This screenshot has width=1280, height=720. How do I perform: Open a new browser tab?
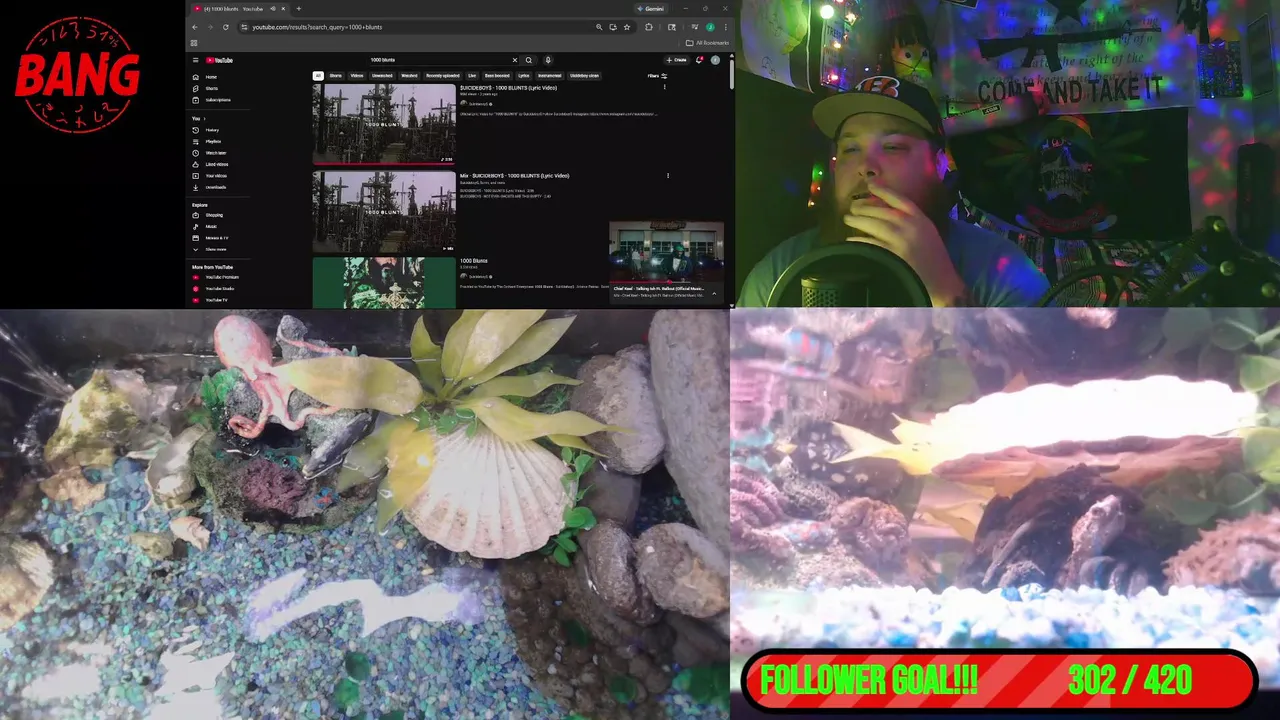[298, 9]
